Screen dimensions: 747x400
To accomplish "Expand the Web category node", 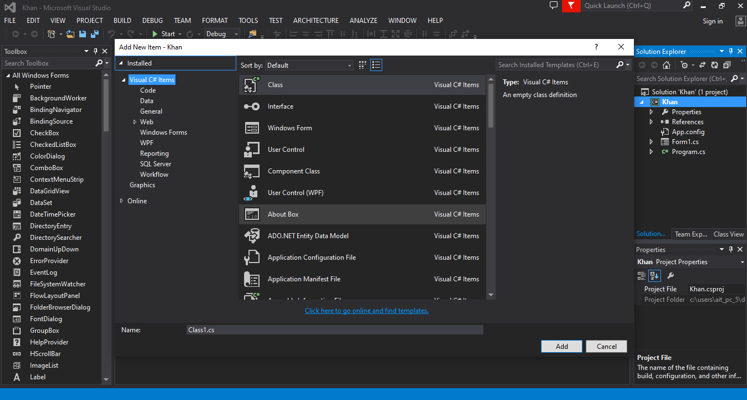I will click(x=135, y=122).
